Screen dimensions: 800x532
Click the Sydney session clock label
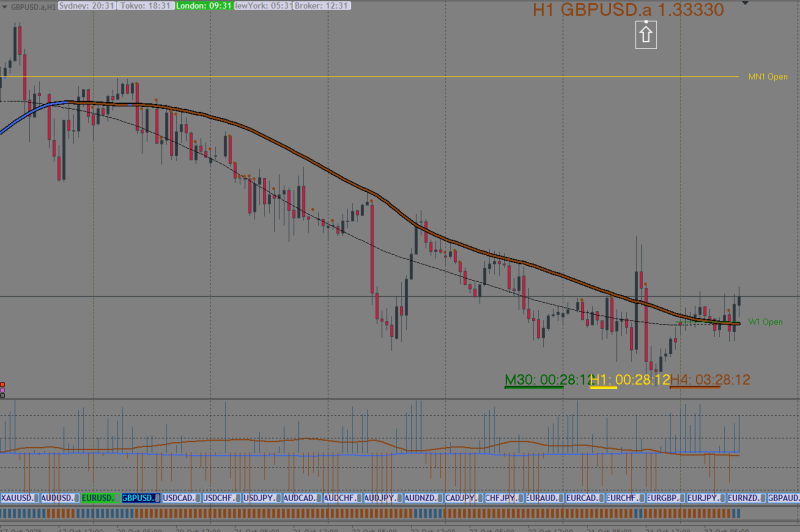point(86,6)
